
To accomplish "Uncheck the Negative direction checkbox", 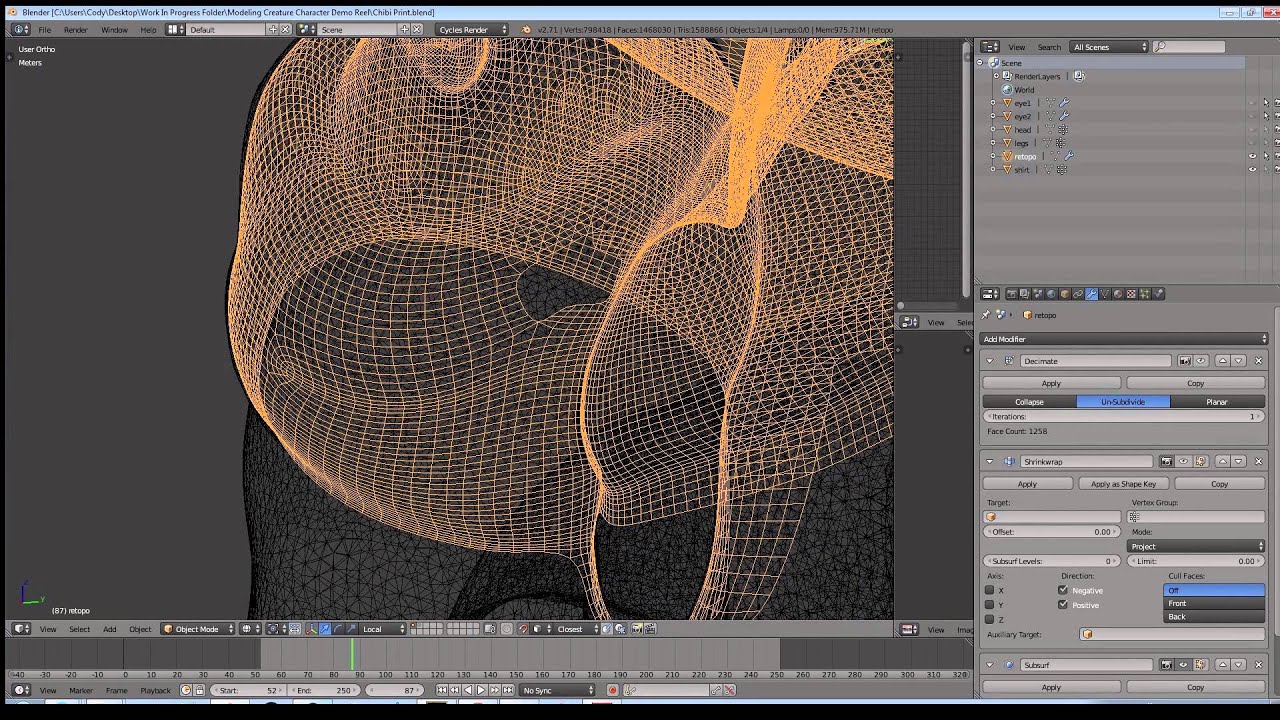I will coord(1063,590).
